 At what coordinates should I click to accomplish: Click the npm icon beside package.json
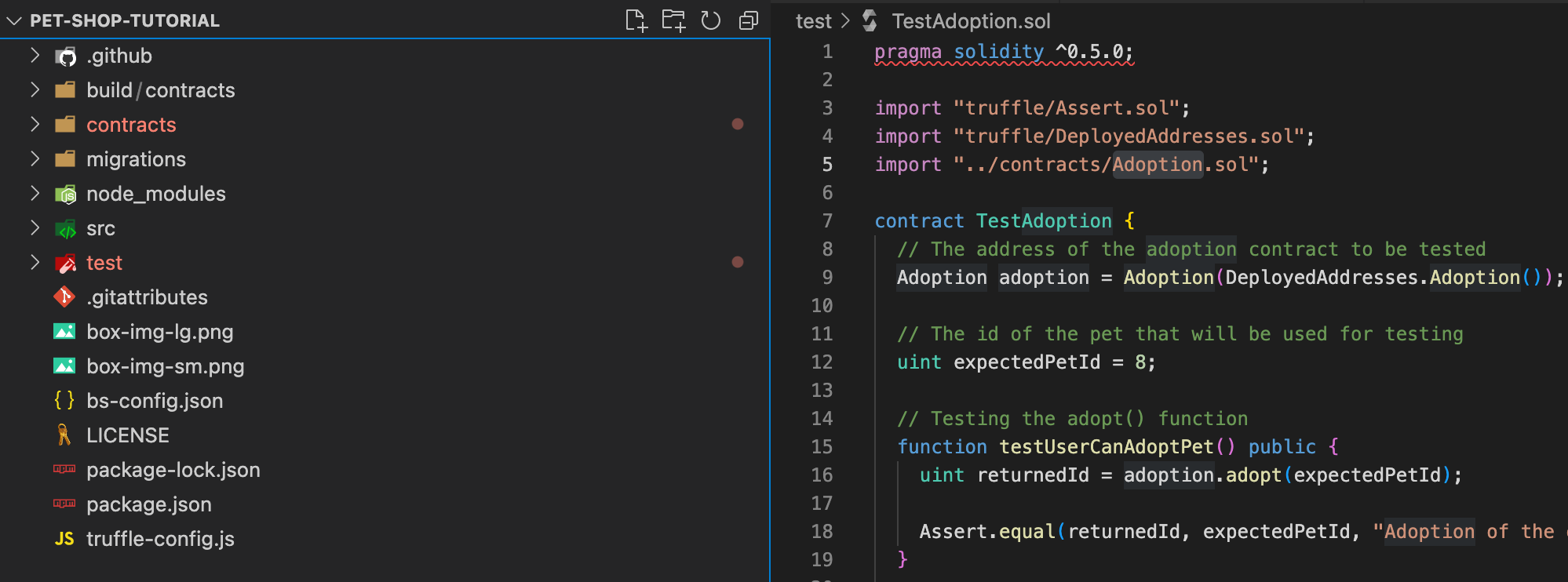pyautogui.click(x=64, y=504)
